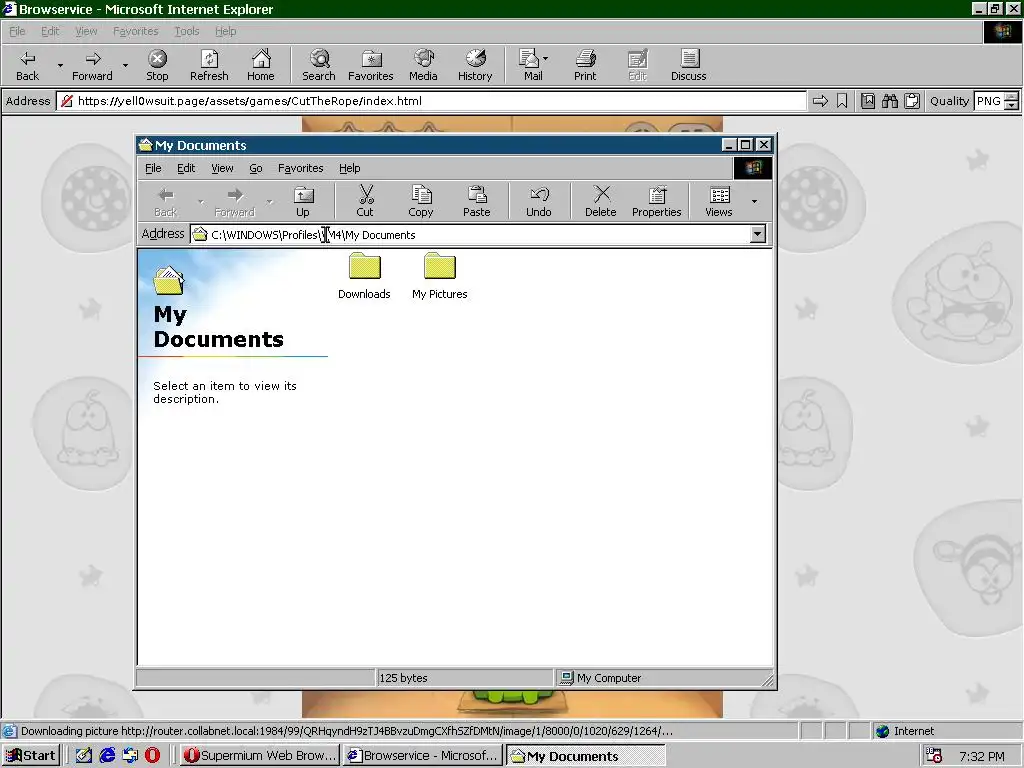Screen dimensions: 1024x768
Task: Click Show Desktop quick launch icon
Action: pos(84,756)
